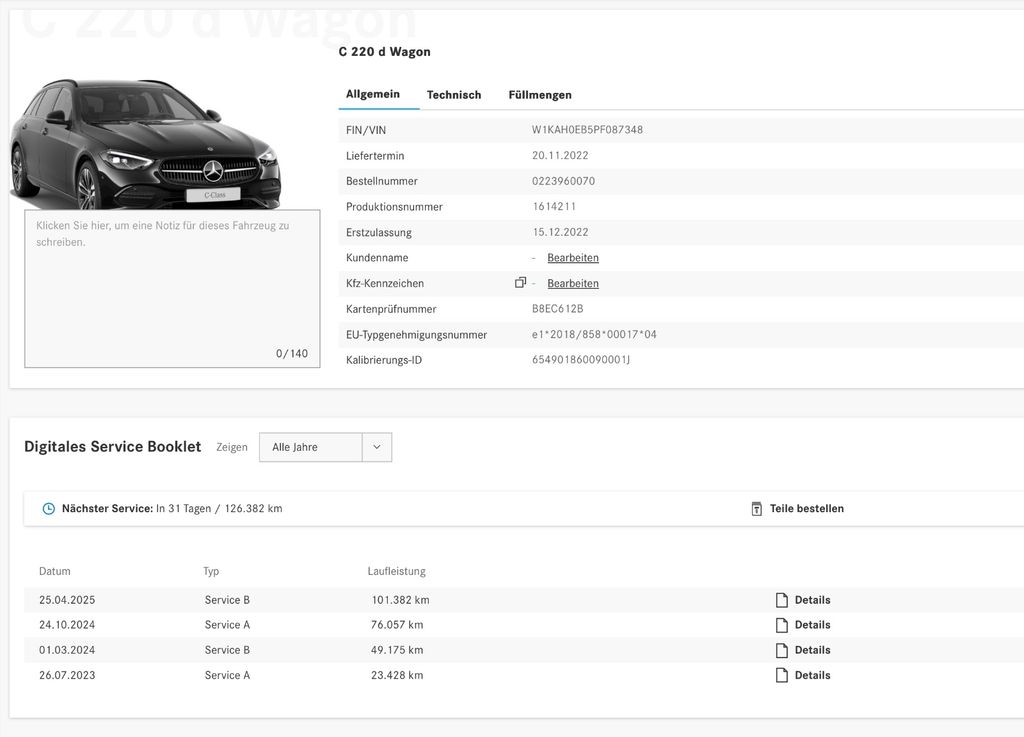Click document icon for 24.10.2024 service
Viewport: 1024px width, 737px height.
[782, 625]
